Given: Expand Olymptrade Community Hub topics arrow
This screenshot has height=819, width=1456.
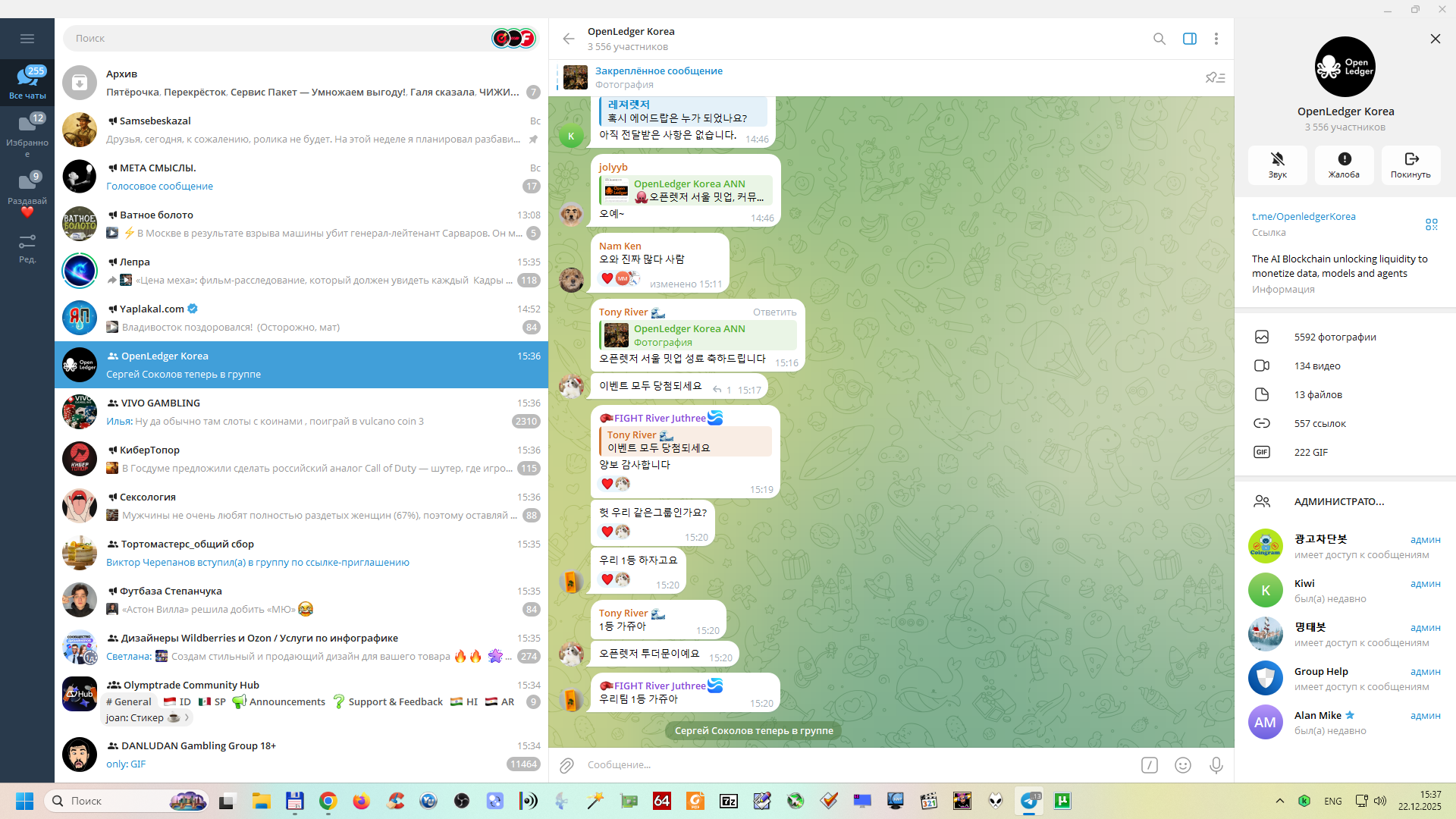Looking at the screenshot, I should click(187, 717).
